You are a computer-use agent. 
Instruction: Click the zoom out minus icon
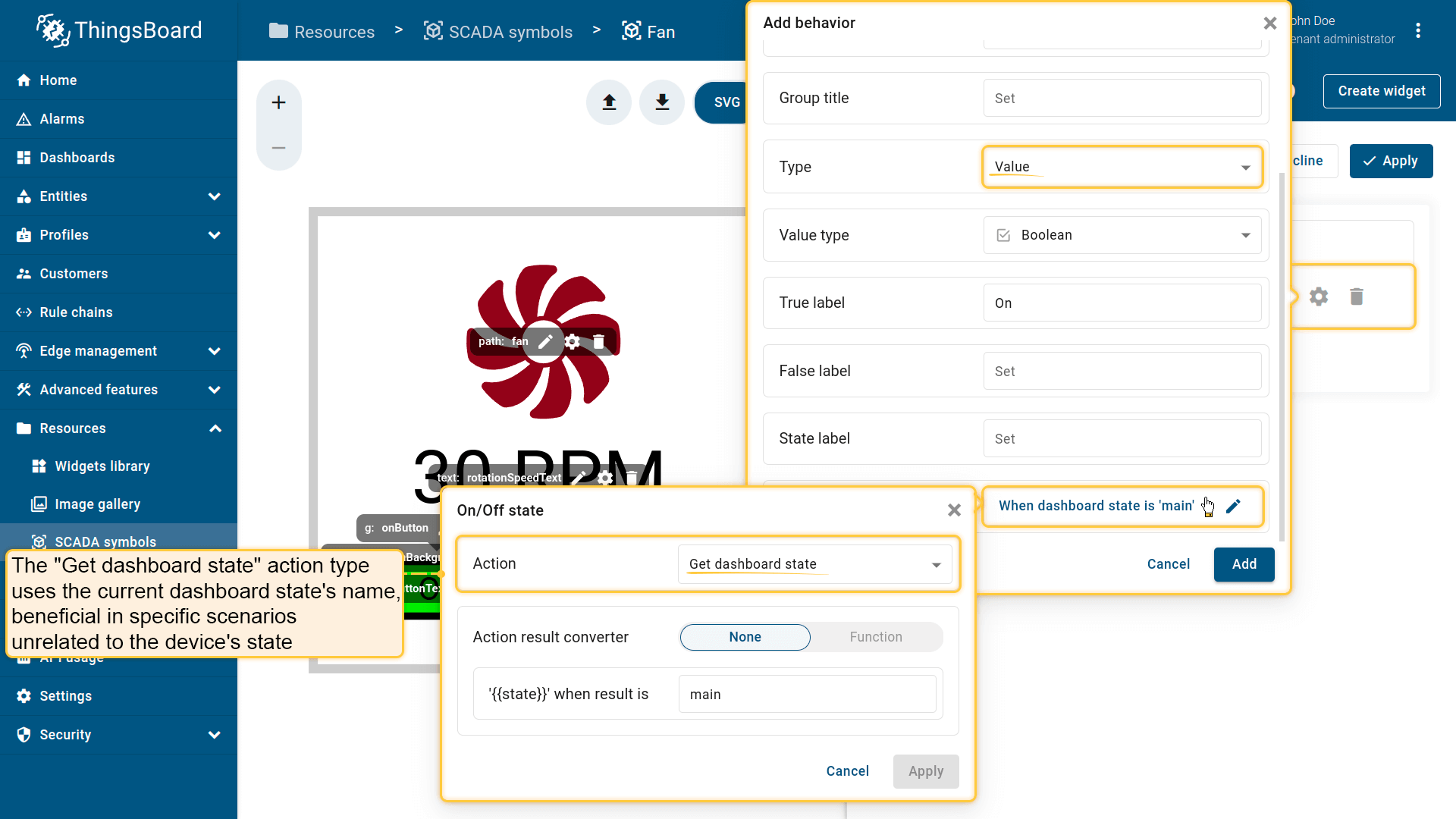278,148
